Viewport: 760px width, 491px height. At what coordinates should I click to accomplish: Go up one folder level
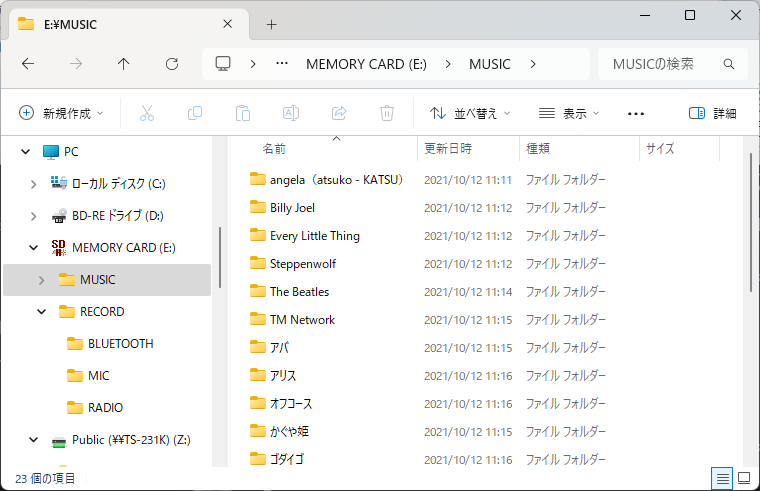(124, 64)
